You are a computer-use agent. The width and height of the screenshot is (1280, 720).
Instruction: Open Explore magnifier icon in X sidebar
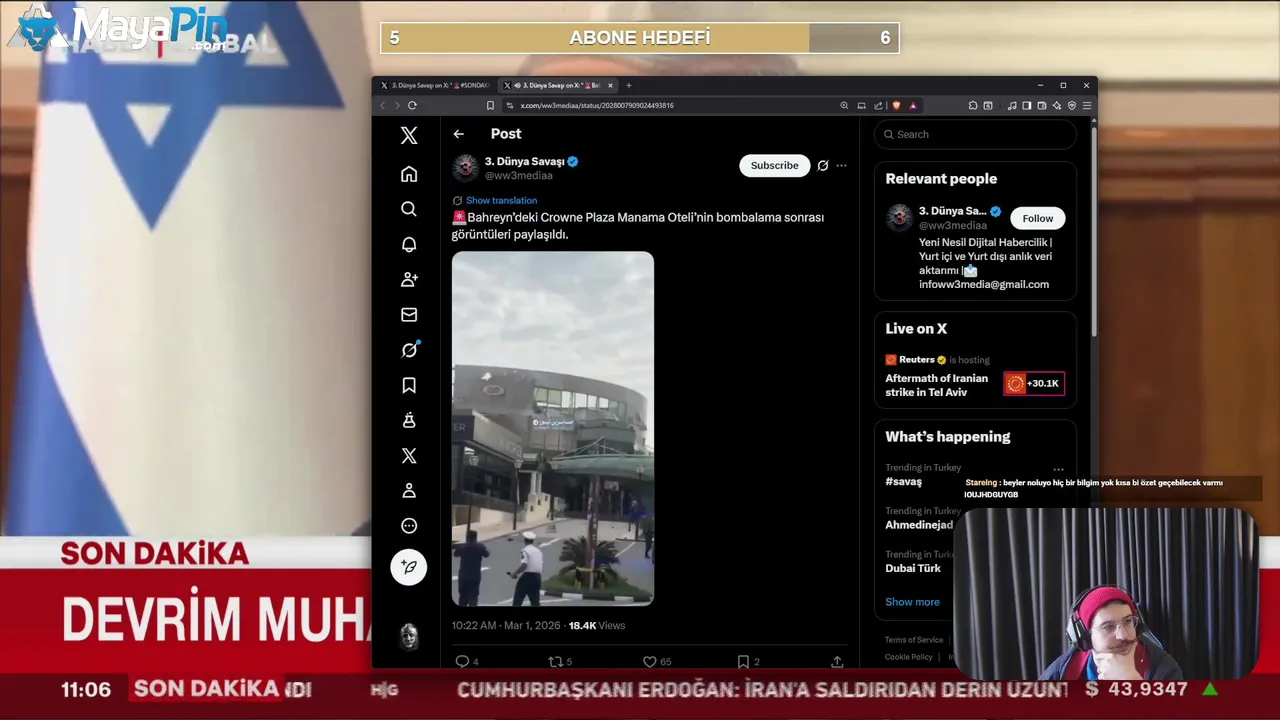(x=409, y=209)
